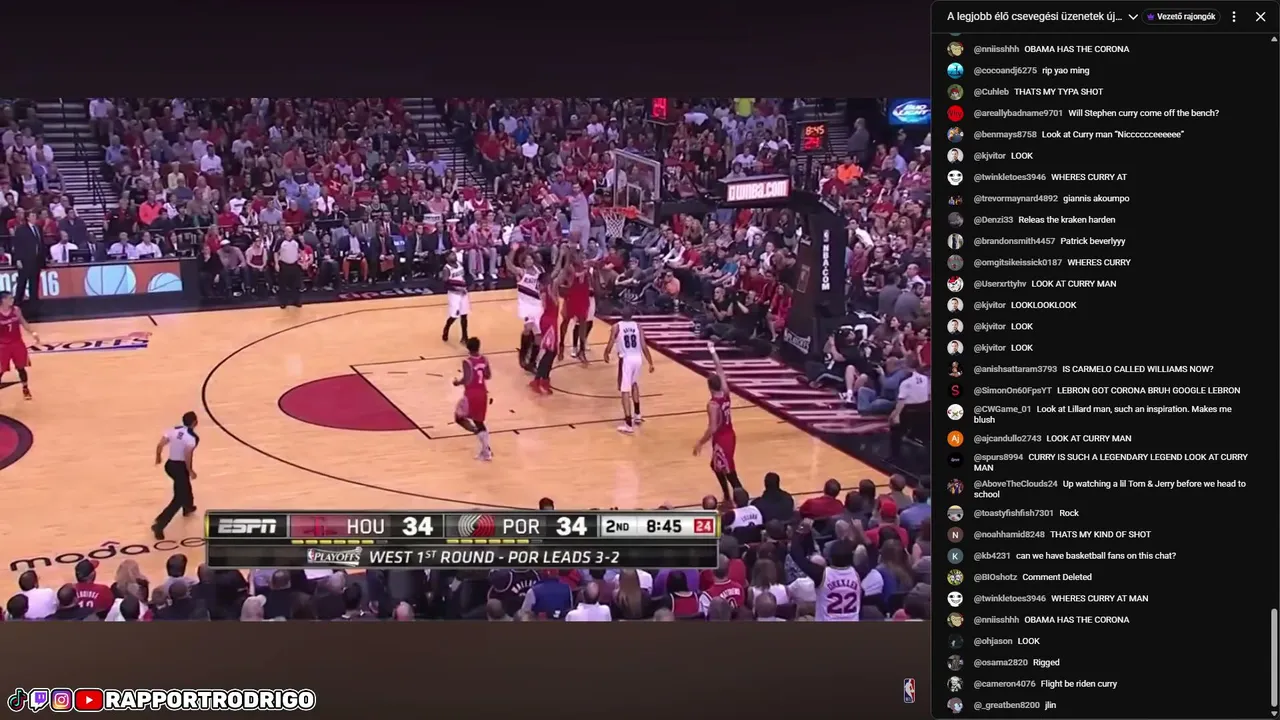
Task: Open @cameron4076's avatar
Action: (955, 684)
